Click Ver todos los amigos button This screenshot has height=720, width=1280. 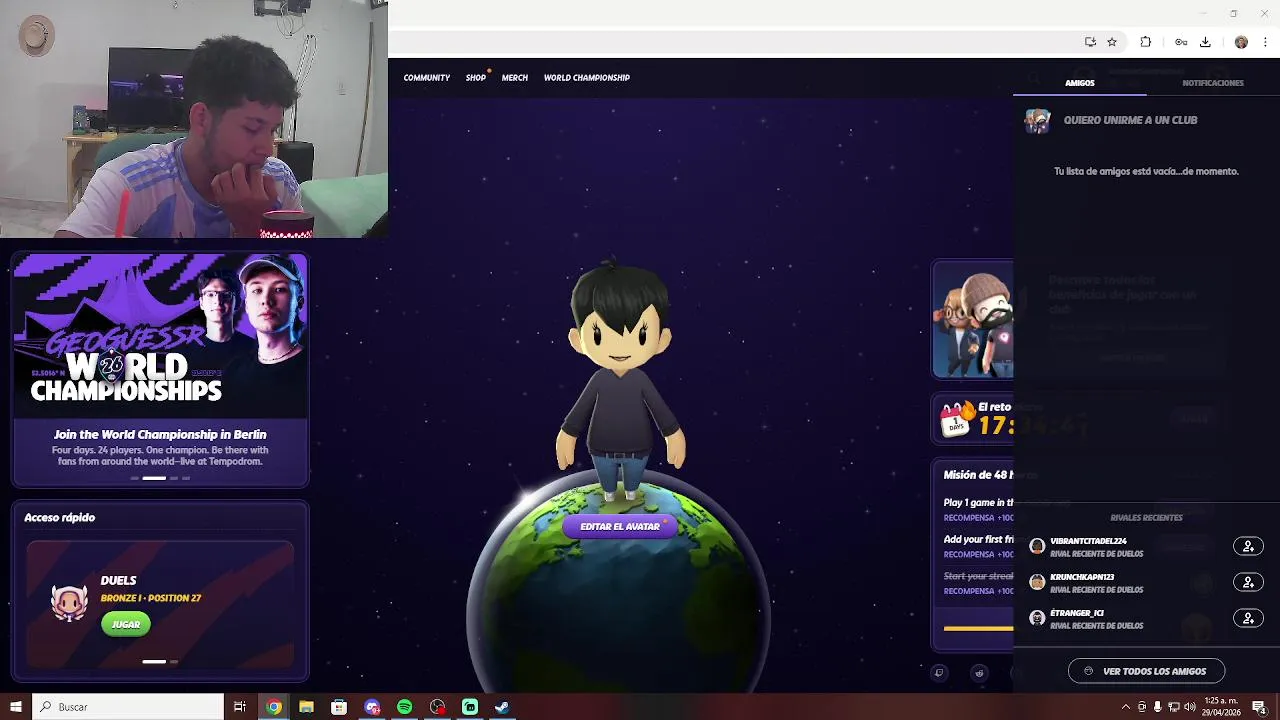(x=1146, y=672)
